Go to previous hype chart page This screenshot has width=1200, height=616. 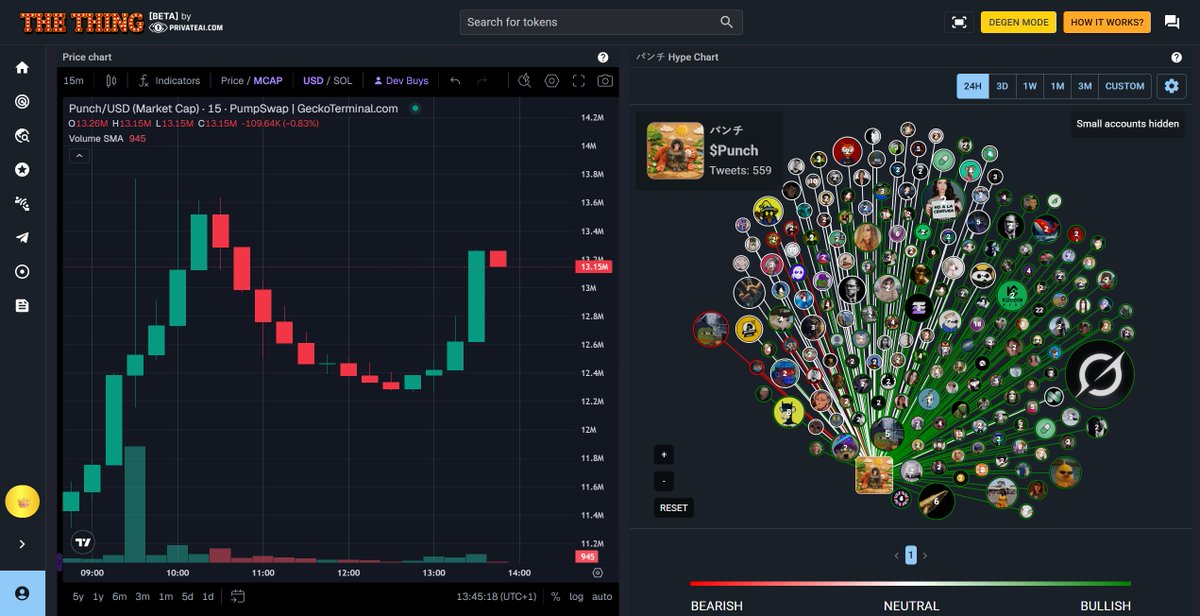[897, 555]
